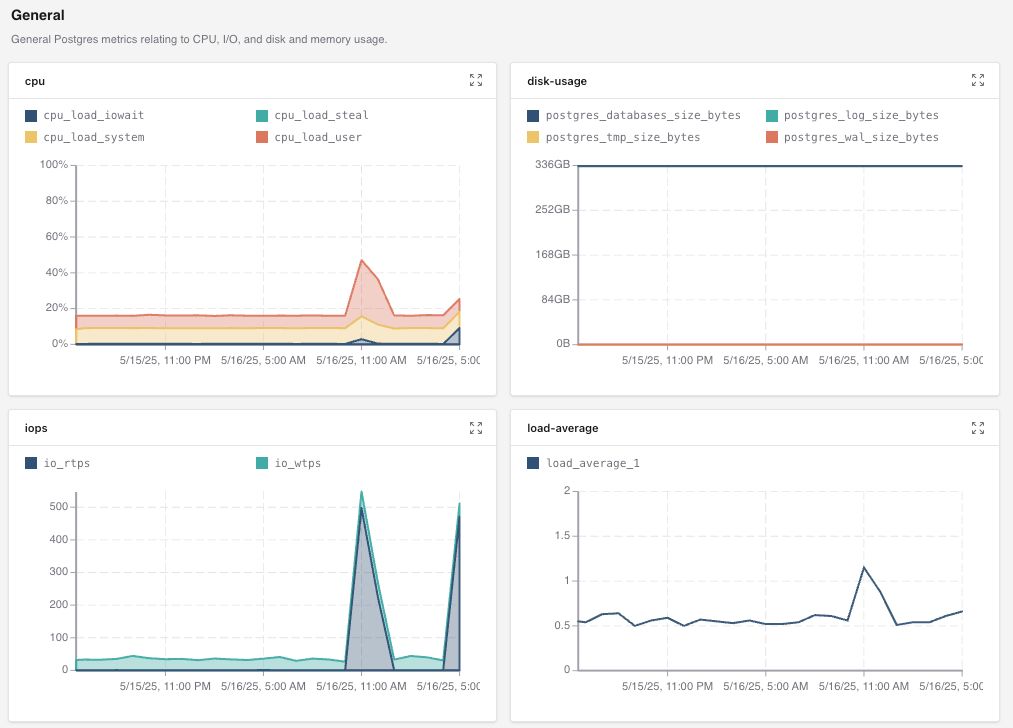Click the 336GB axis label in disk-usage chart

point(552,164)
